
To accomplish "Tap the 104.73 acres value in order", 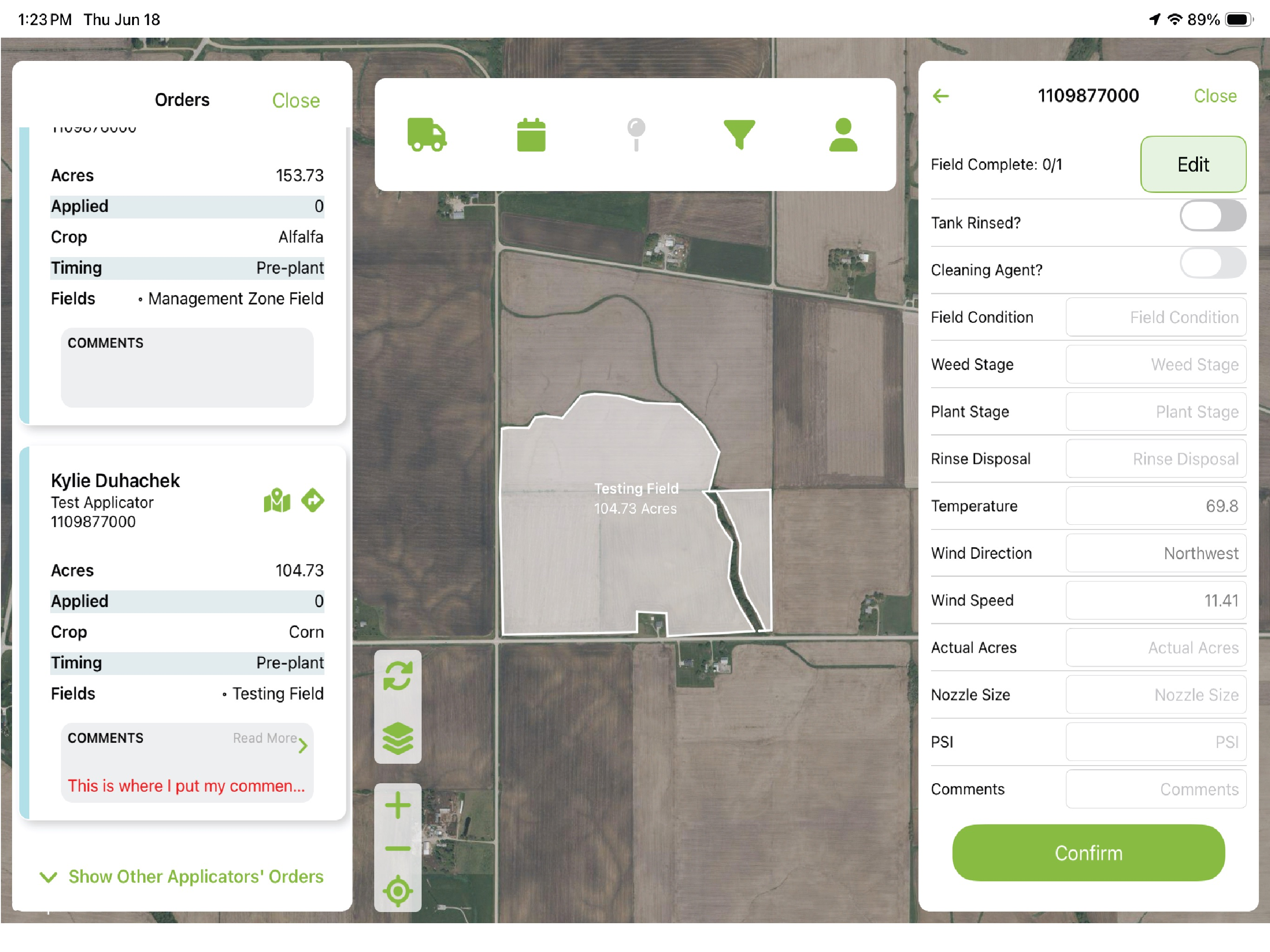I will pyautogui.click(x=299, y=570).
